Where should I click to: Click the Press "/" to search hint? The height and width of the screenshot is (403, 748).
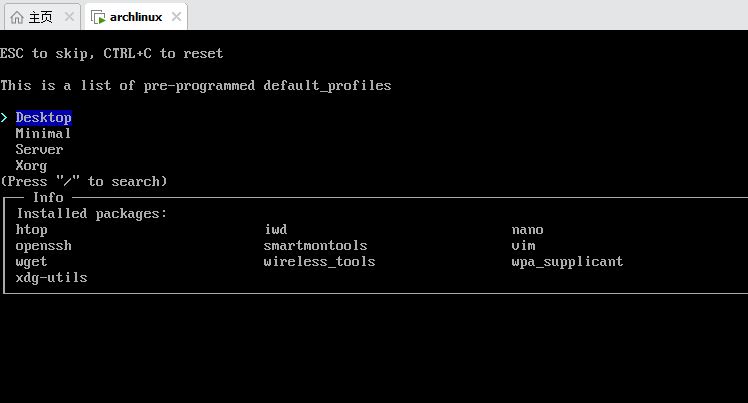pos(84,182)
